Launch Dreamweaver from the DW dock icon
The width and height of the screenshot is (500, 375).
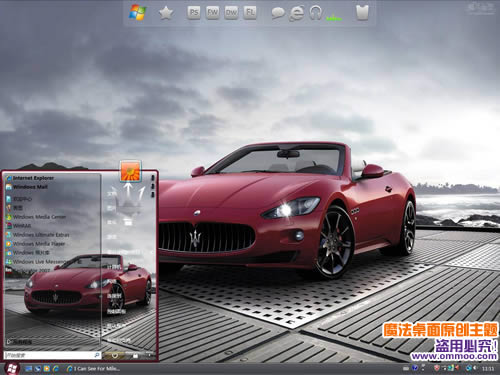[231, 13]
